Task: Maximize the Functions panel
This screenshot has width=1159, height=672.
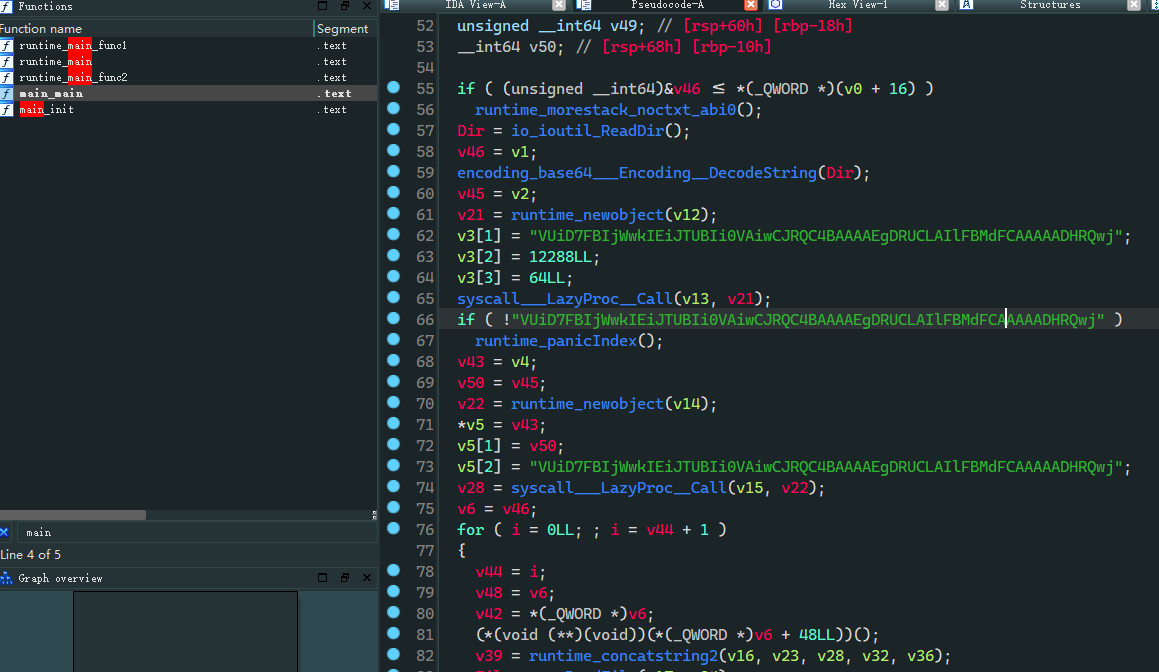Action: (x=323, y=6)
